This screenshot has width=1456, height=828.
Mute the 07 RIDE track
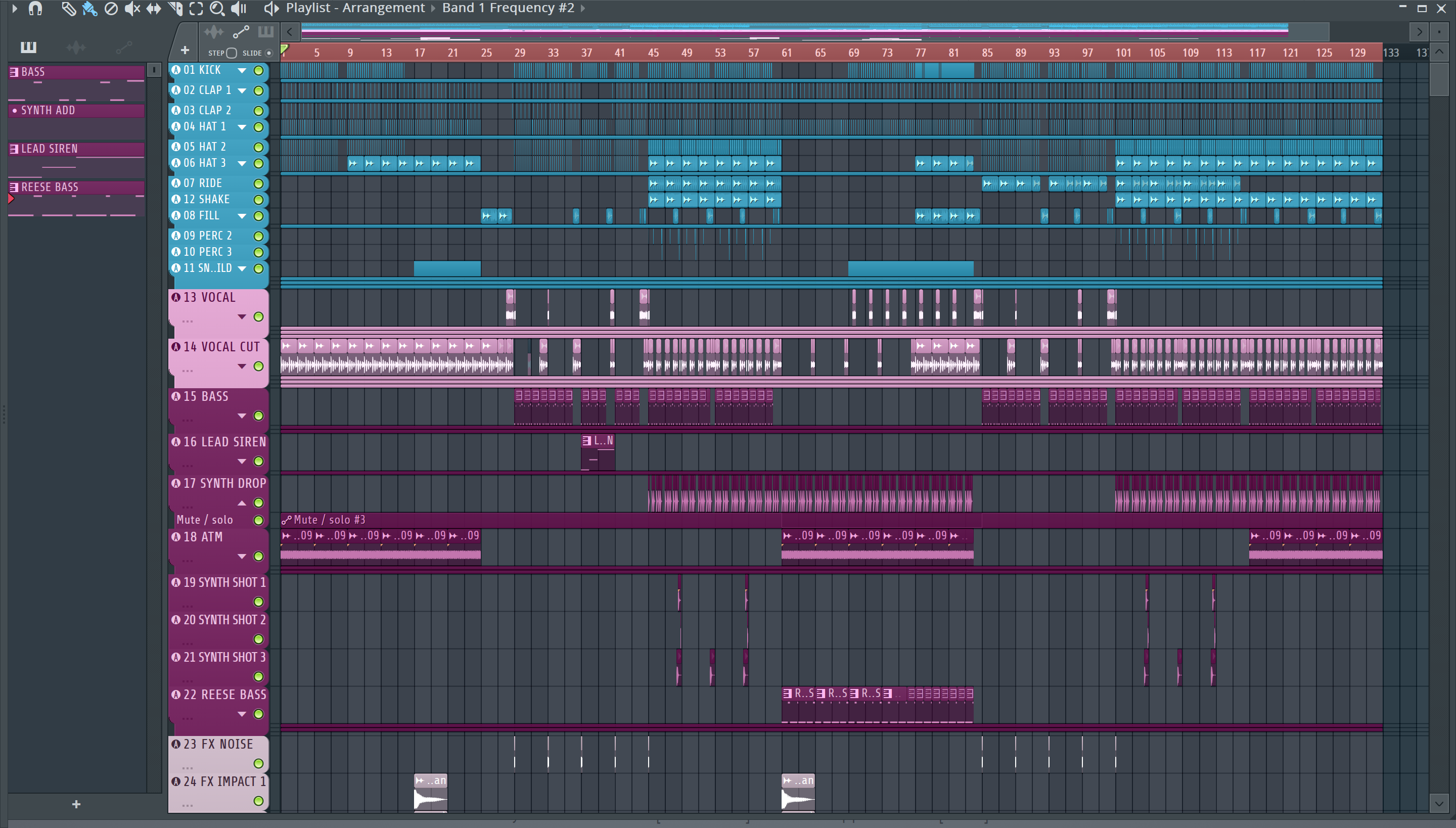coord(258,183)
